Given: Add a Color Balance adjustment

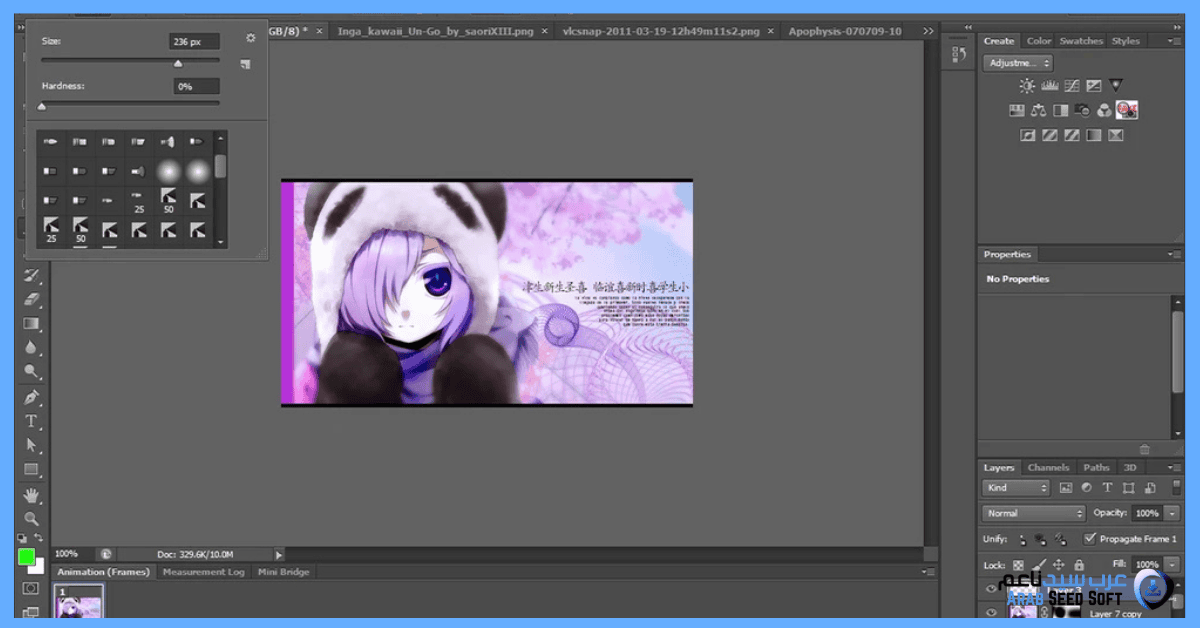Looking at the screenshot, I should pyautogui.click(x=1038, y=110).
